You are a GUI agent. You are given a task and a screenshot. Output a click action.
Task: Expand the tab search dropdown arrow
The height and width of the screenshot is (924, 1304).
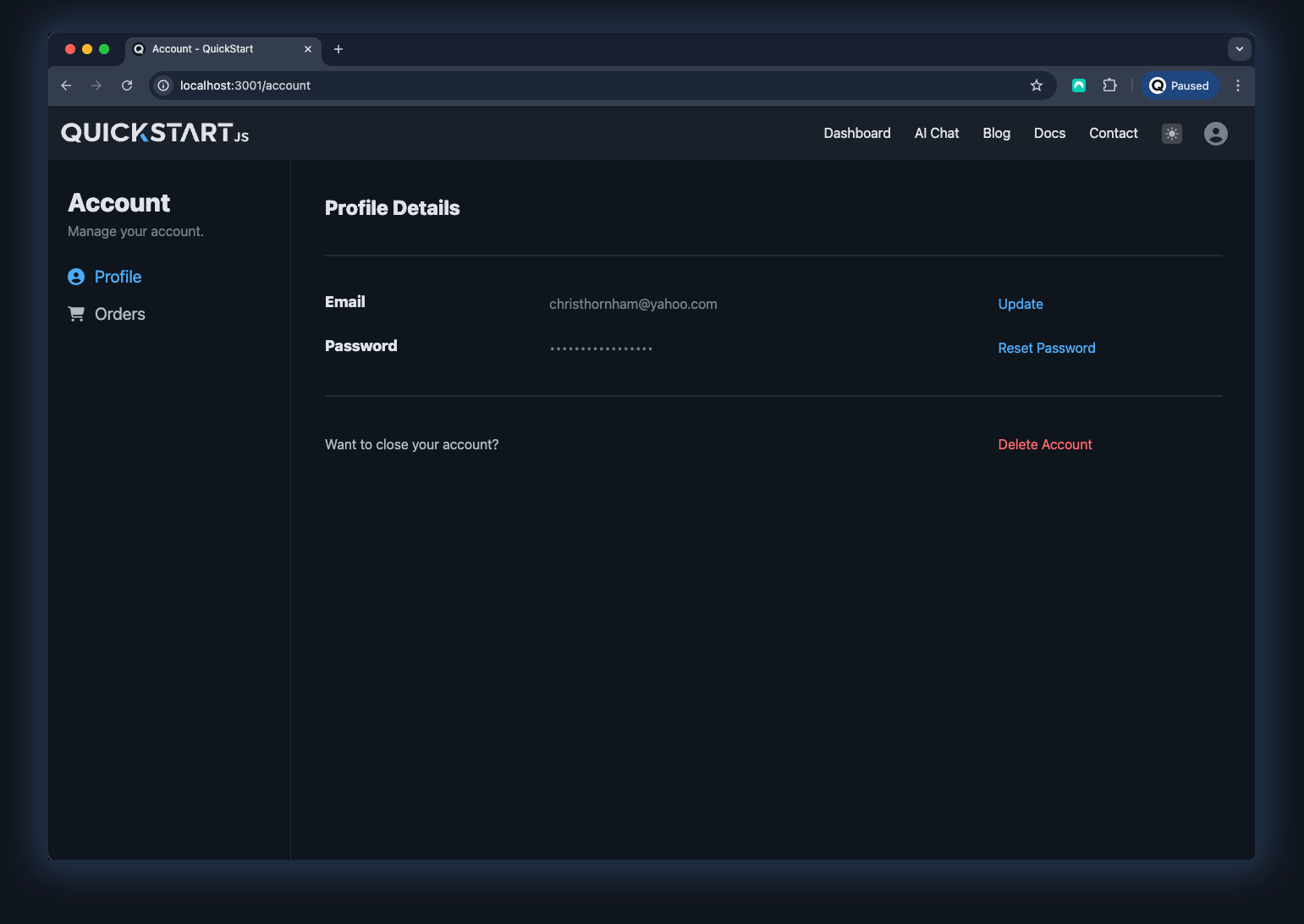click(1239, 49)
